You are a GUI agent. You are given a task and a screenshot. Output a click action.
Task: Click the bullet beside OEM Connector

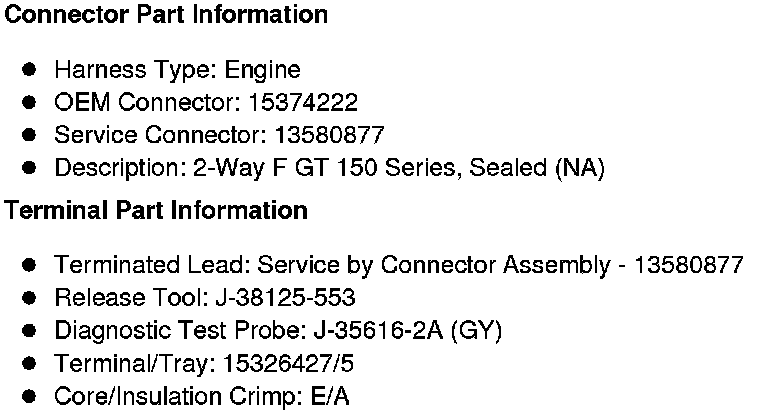tap(30, 103)
